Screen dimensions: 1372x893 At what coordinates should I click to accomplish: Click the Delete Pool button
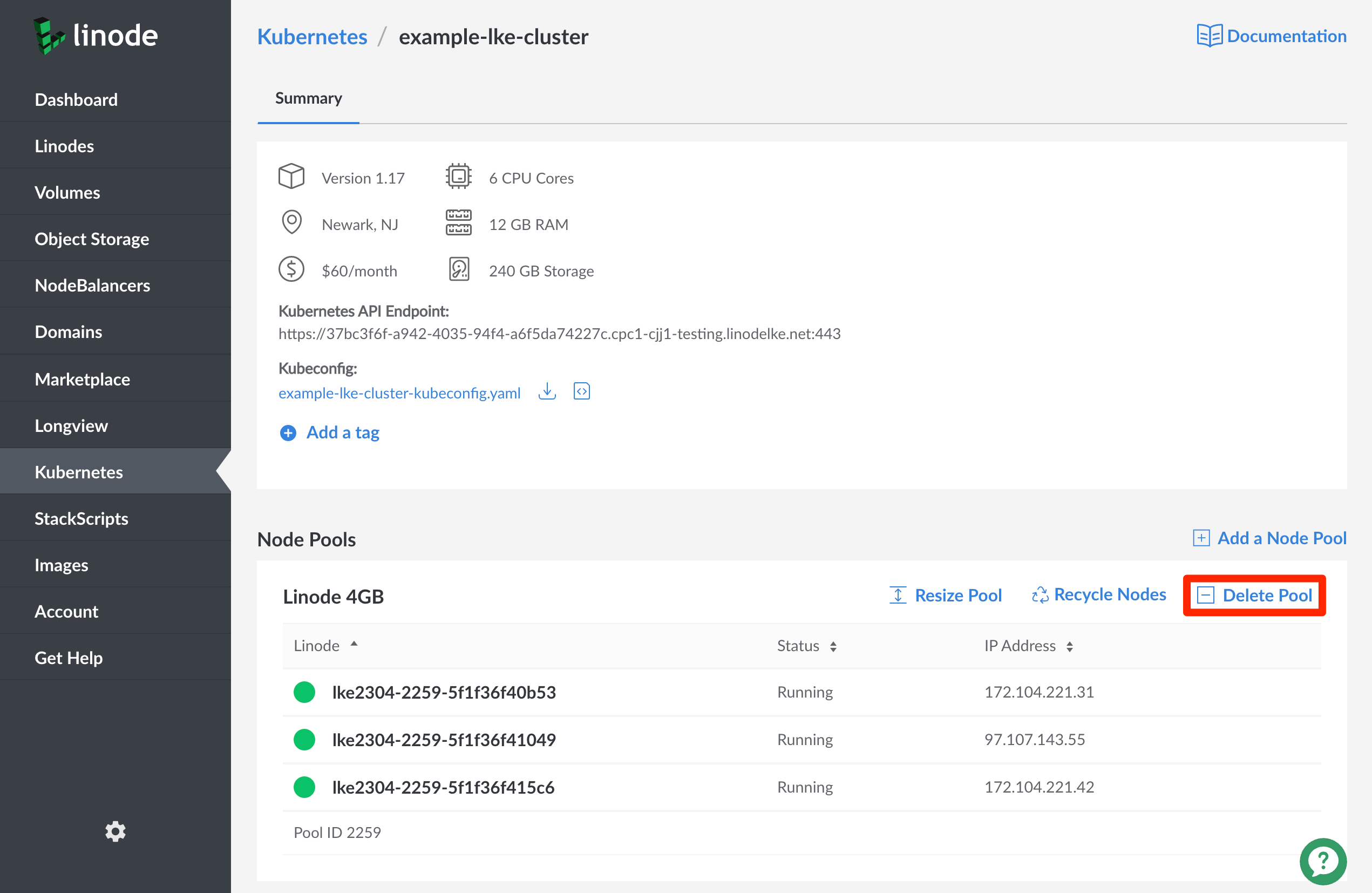click(1254, 595)
